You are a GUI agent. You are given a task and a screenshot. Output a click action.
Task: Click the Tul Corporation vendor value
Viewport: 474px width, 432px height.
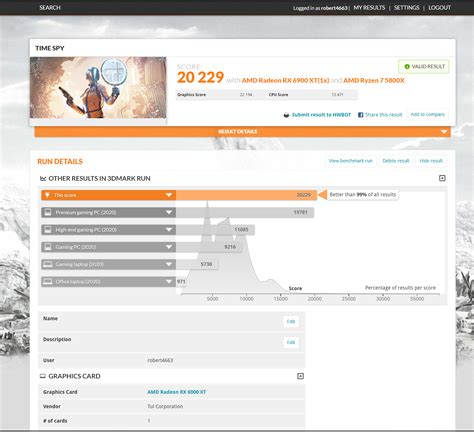tap(165, 406)
